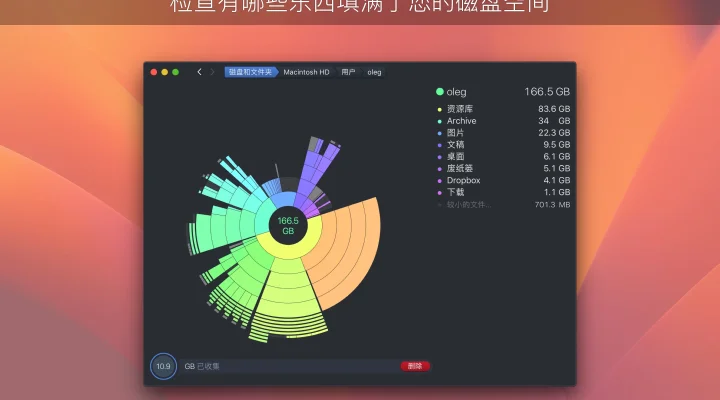Click the 10.9 collected-size circle

click(x=163, y=366)
